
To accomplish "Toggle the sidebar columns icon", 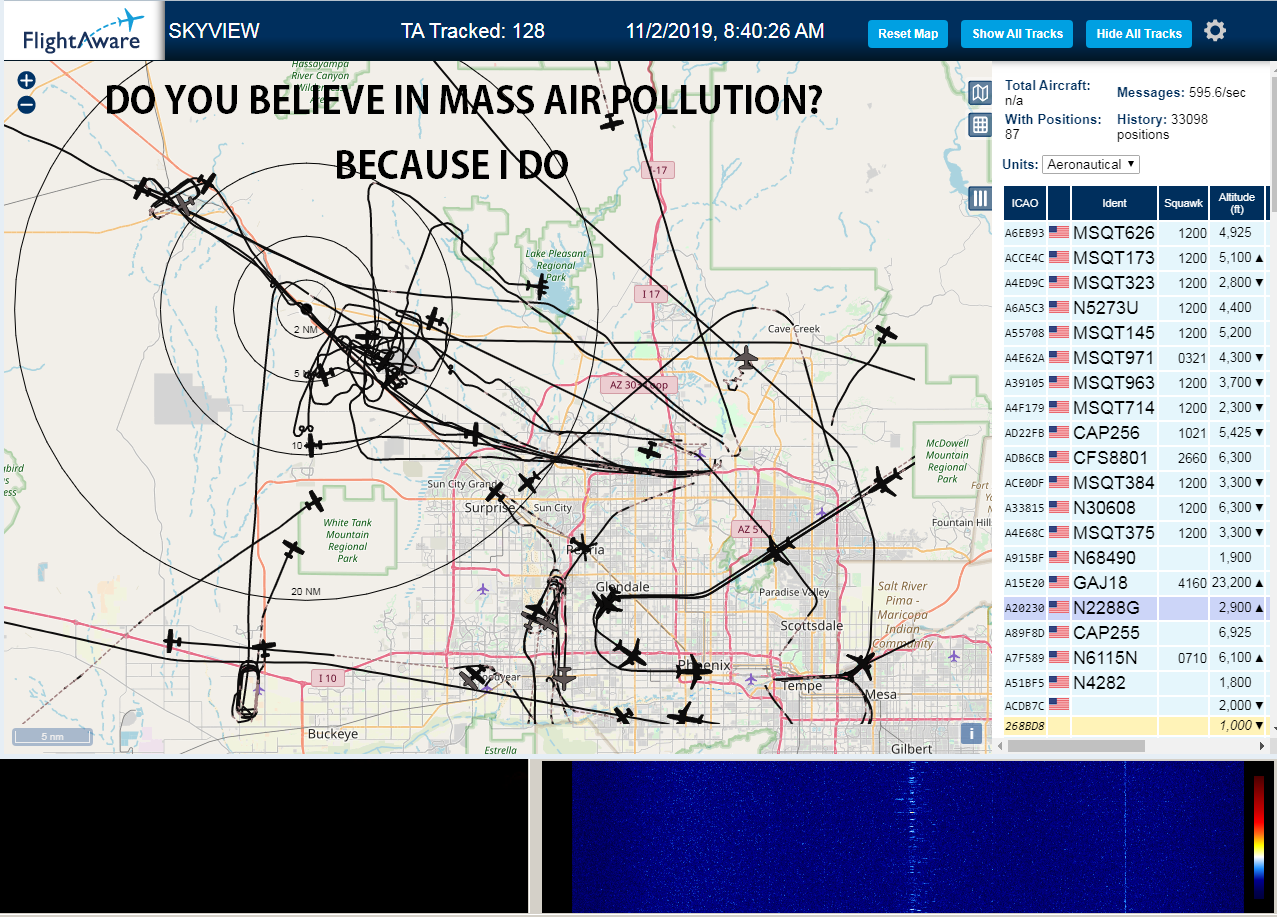I will coord(980,199).
